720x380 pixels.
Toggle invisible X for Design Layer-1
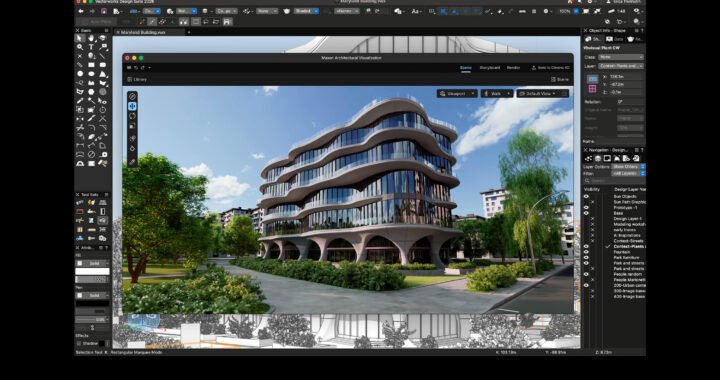(592, 218)
